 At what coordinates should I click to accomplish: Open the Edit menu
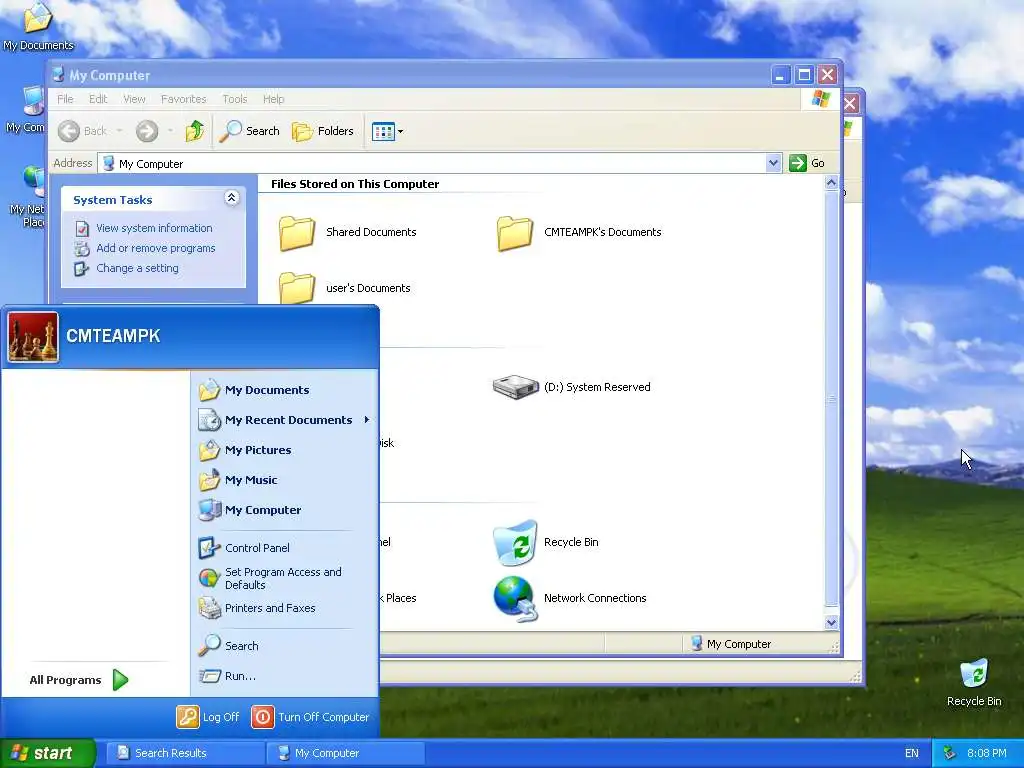(98, 99)
